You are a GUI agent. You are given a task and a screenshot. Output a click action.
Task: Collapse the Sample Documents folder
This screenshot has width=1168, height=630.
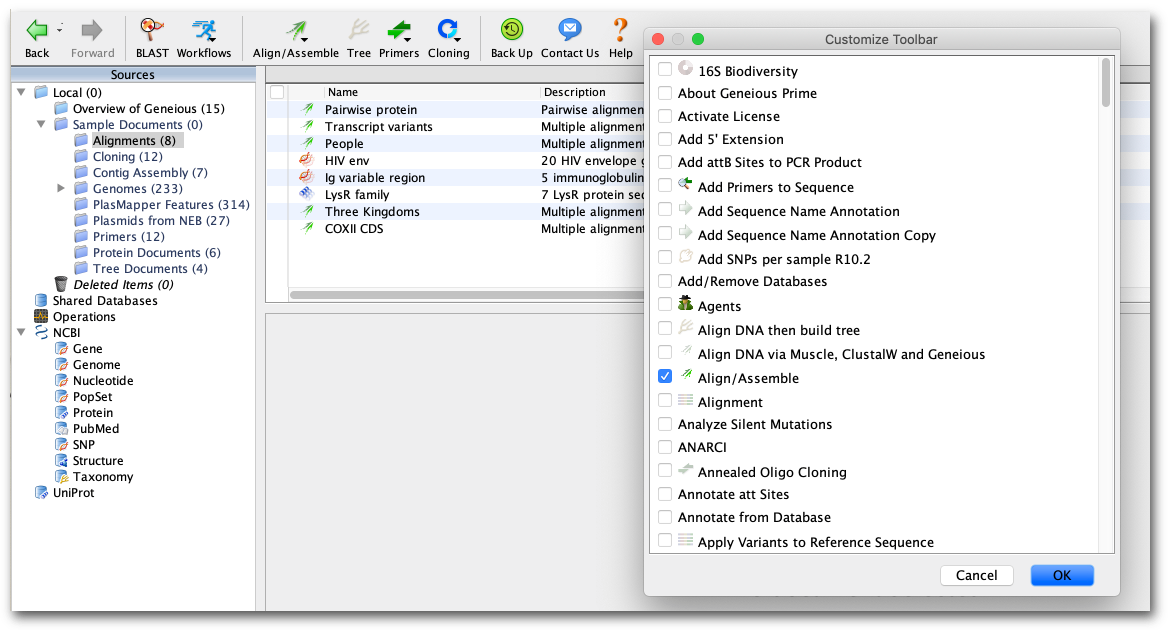pos(41,124)
